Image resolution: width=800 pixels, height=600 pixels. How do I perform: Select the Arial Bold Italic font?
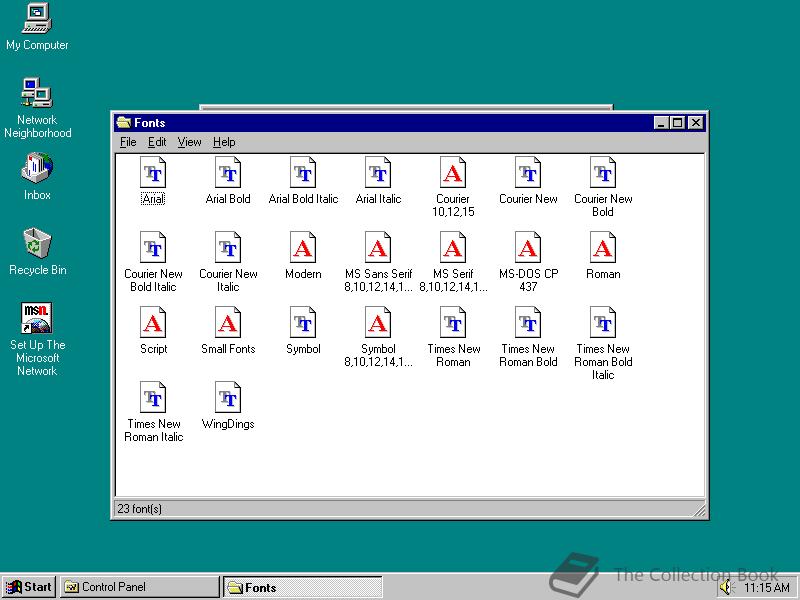(x=303, y=174)
